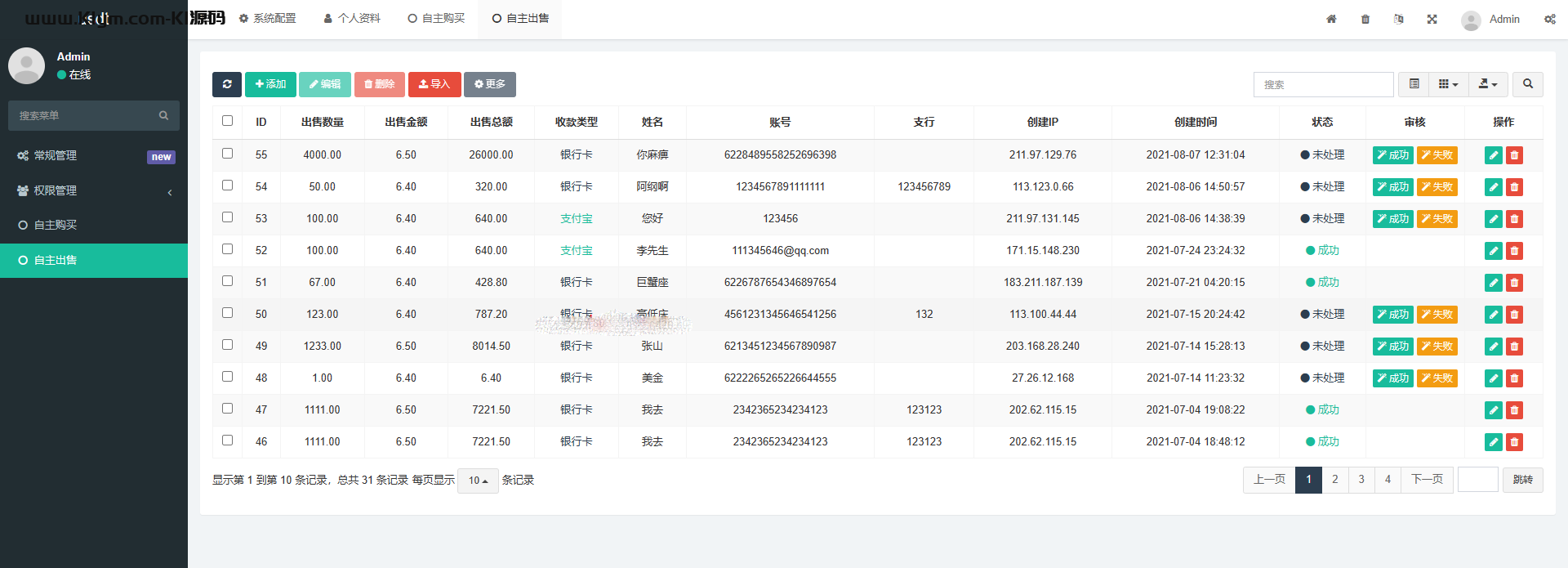The height and width of the screenshot is (568, 1568).
Task: Open the home page icon in header
Action: tap(1331, 19)
